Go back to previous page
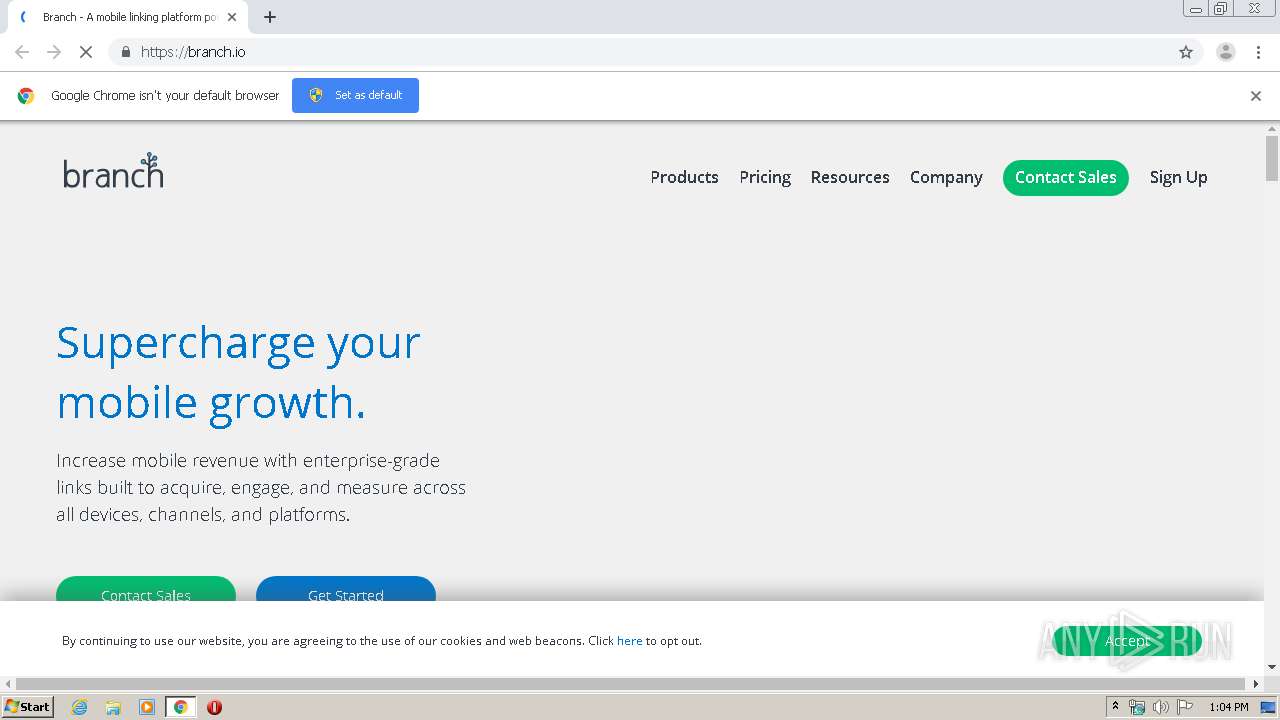 (x=22, y=52)
